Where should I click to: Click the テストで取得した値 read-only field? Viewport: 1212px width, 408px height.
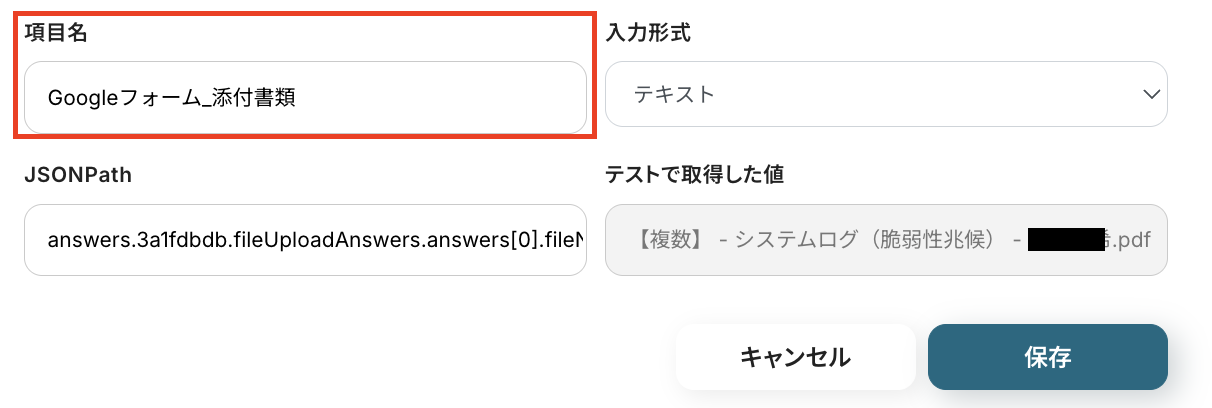pos(886,240)
